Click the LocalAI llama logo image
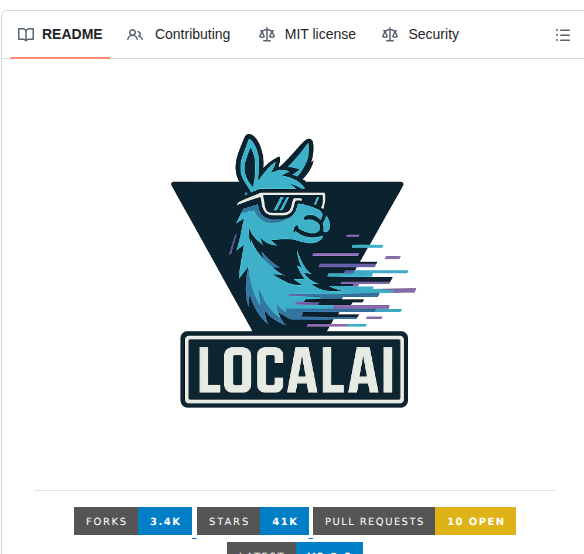584x554 pixels. 294,271
